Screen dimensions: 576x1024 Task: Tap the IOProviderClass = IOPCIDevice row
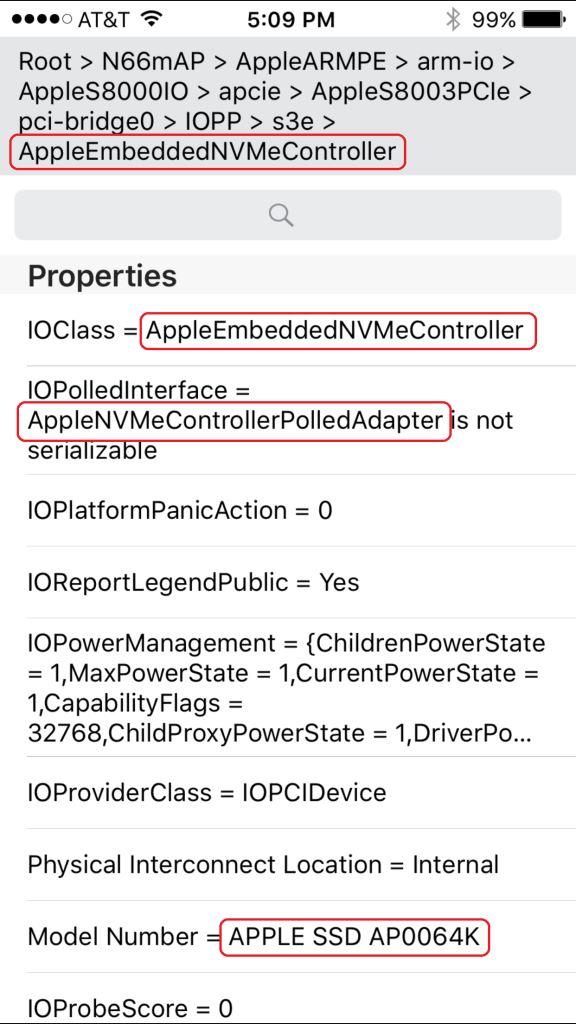(288, 793)
